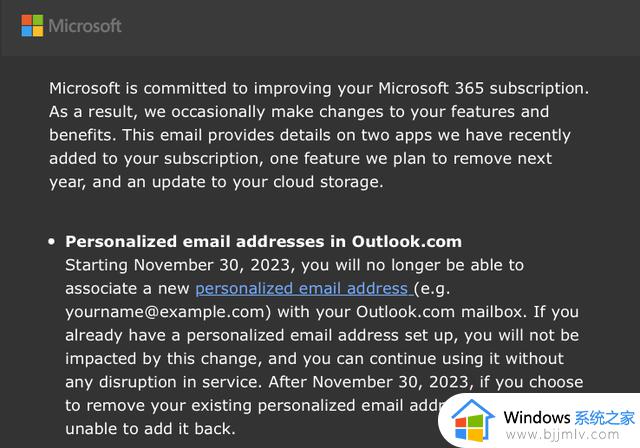Click the Microsoft four-color square logo
Screen dimensions: 640x448
32,26
